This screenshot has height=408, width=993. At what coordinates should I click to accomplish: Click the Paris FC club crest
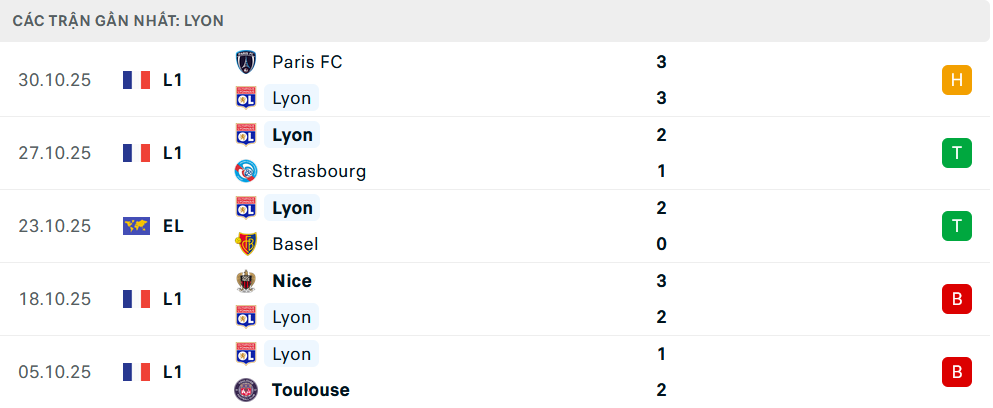(x=245, y=62)
